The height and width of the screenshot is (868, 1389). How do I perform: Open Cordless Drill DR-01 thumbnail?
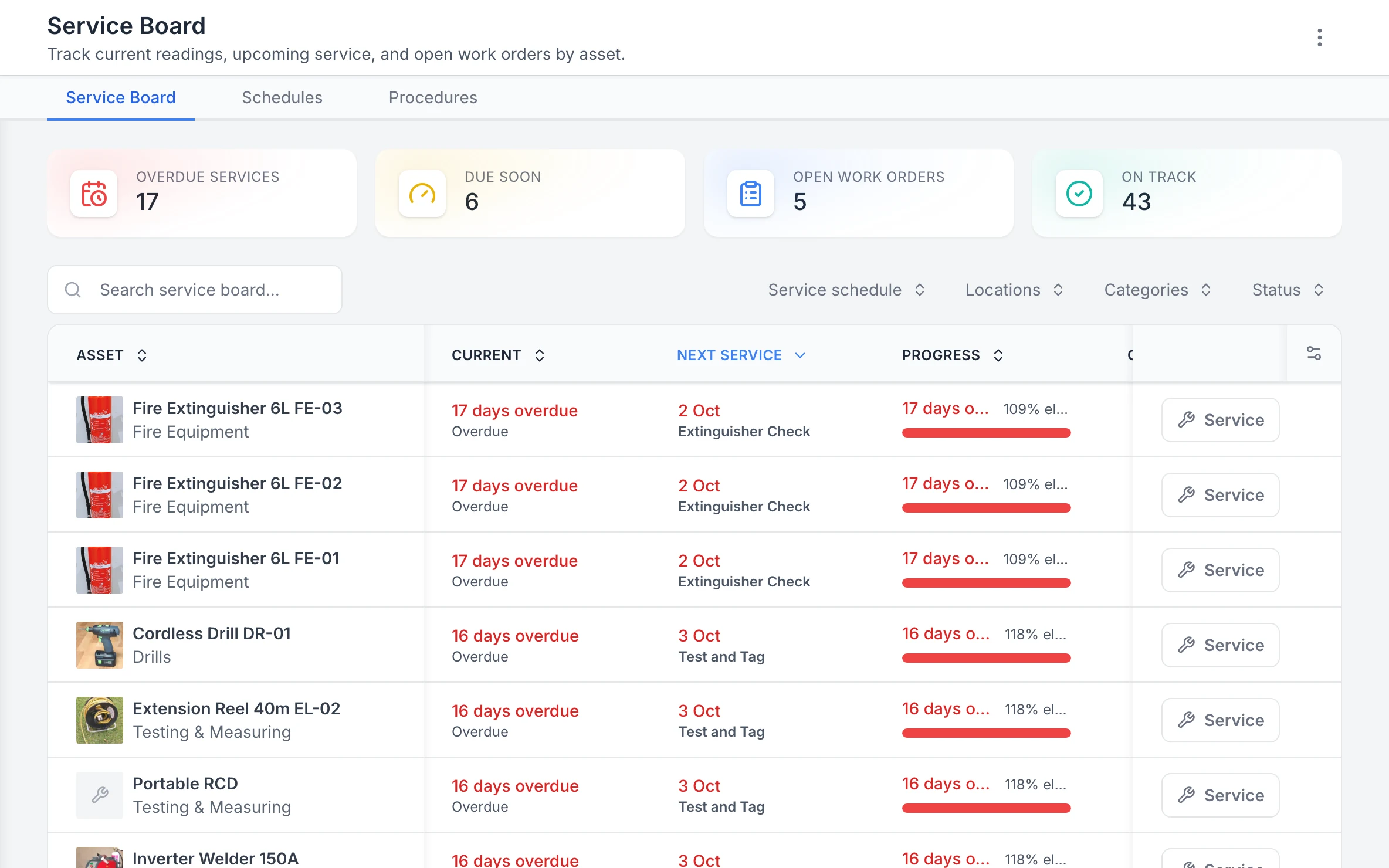pos(100,645)
